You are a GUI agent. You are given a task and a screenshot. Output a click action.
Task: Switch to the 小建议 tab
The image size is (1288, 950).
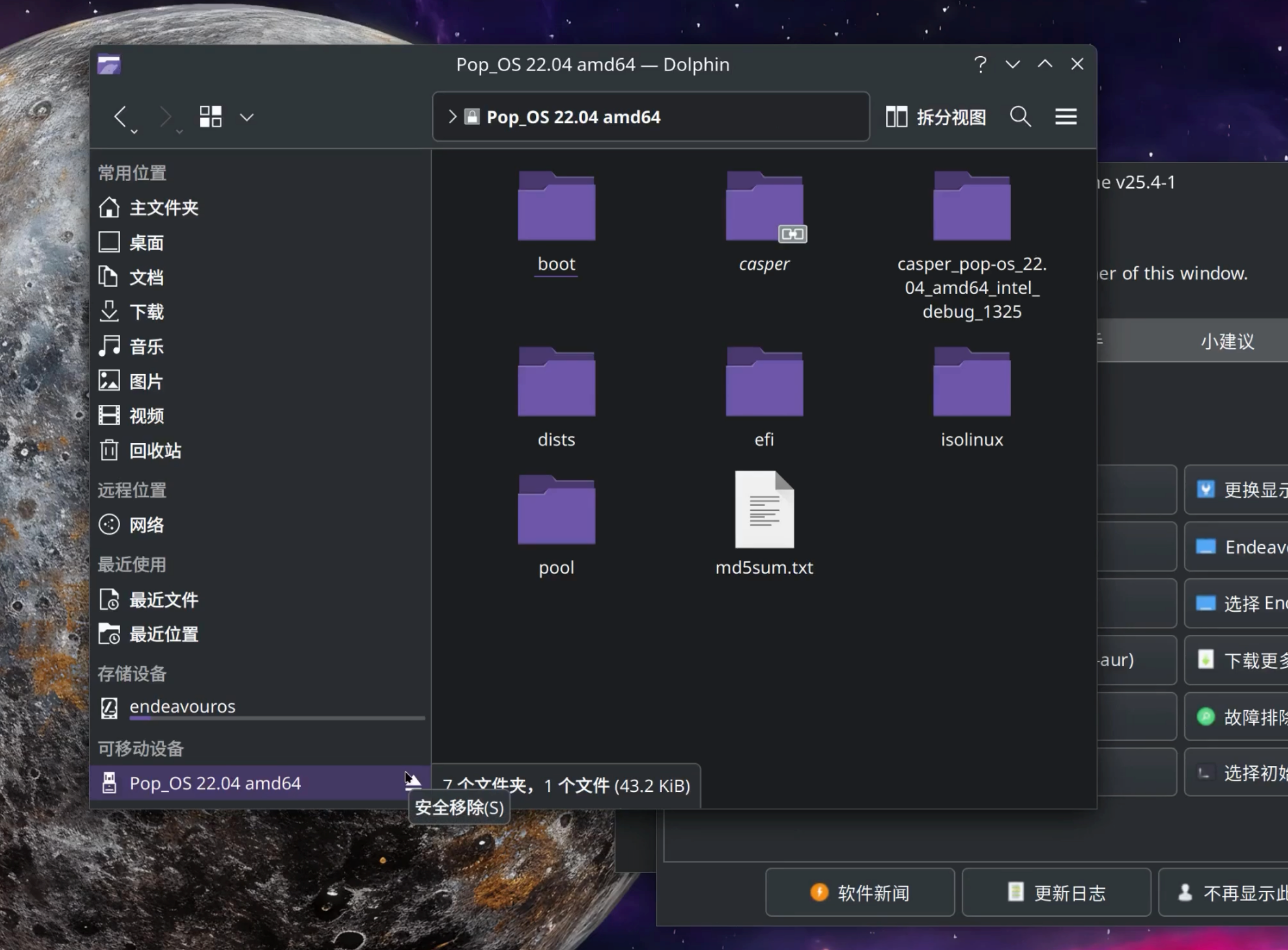coord(1227,341)
